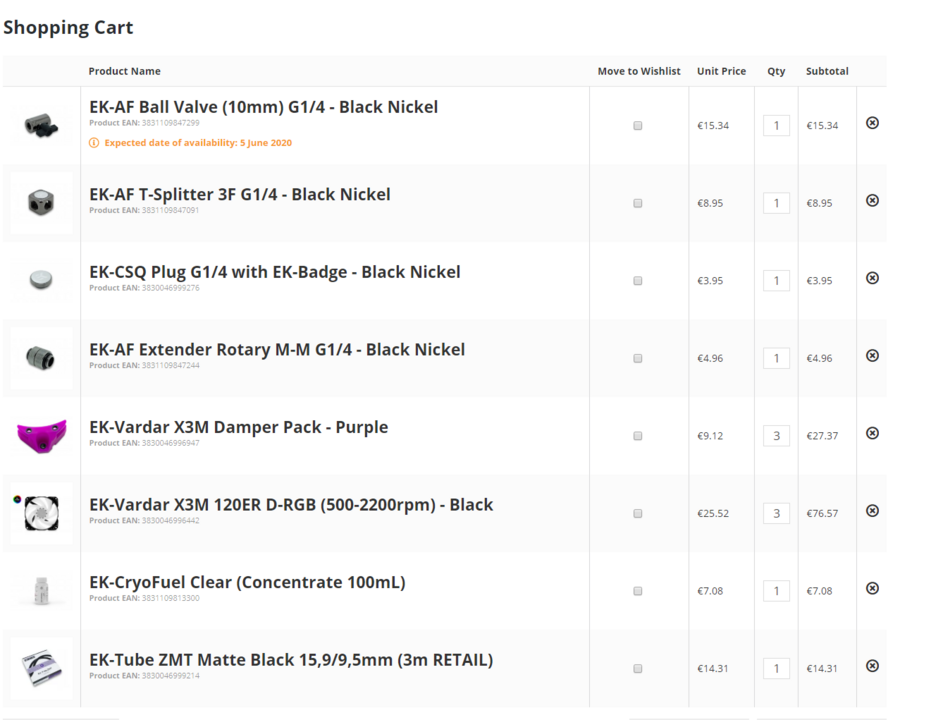Open EK-AF T-Splitter 3F product link
This screenshot has width=931, height=720.
(240, 194)
